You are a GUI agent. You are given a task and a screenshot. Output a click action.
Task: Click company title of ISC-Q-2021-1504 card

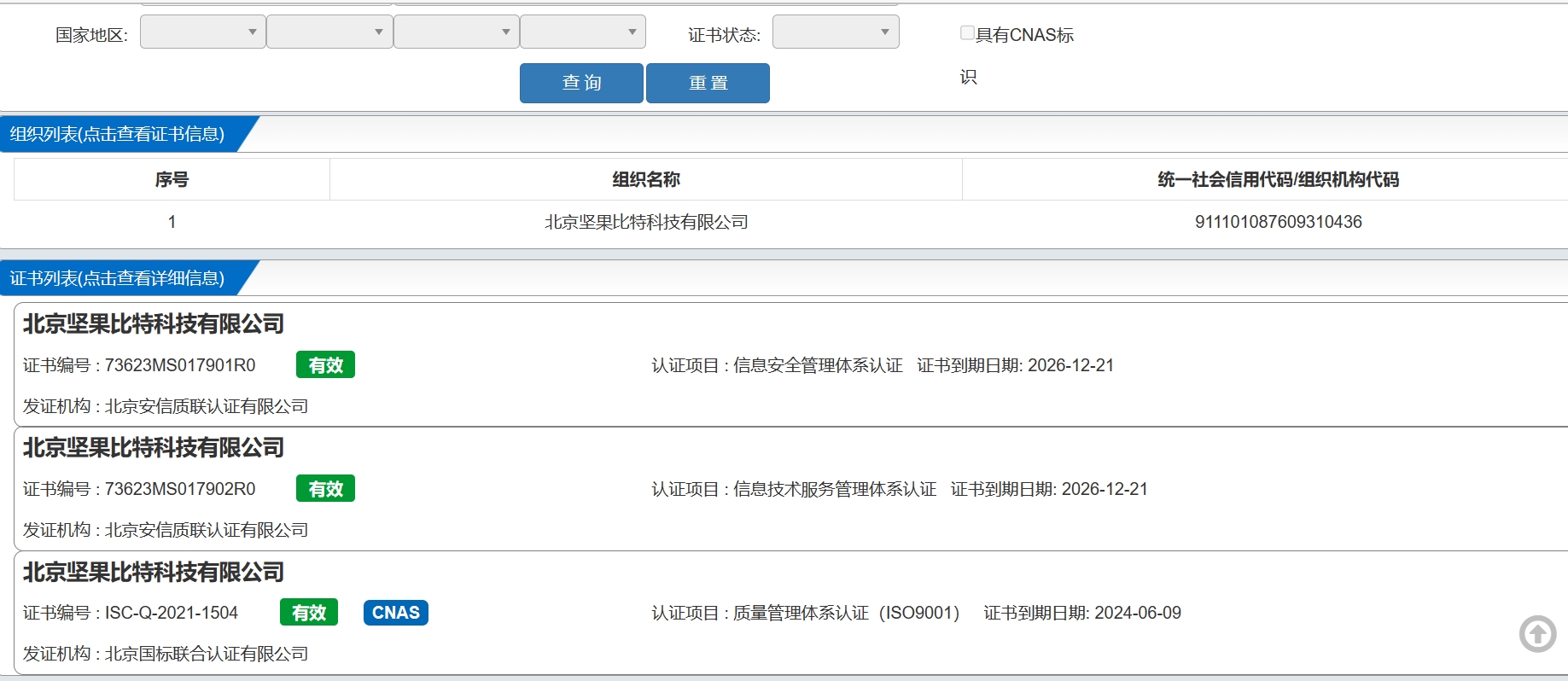coord(154,572)
